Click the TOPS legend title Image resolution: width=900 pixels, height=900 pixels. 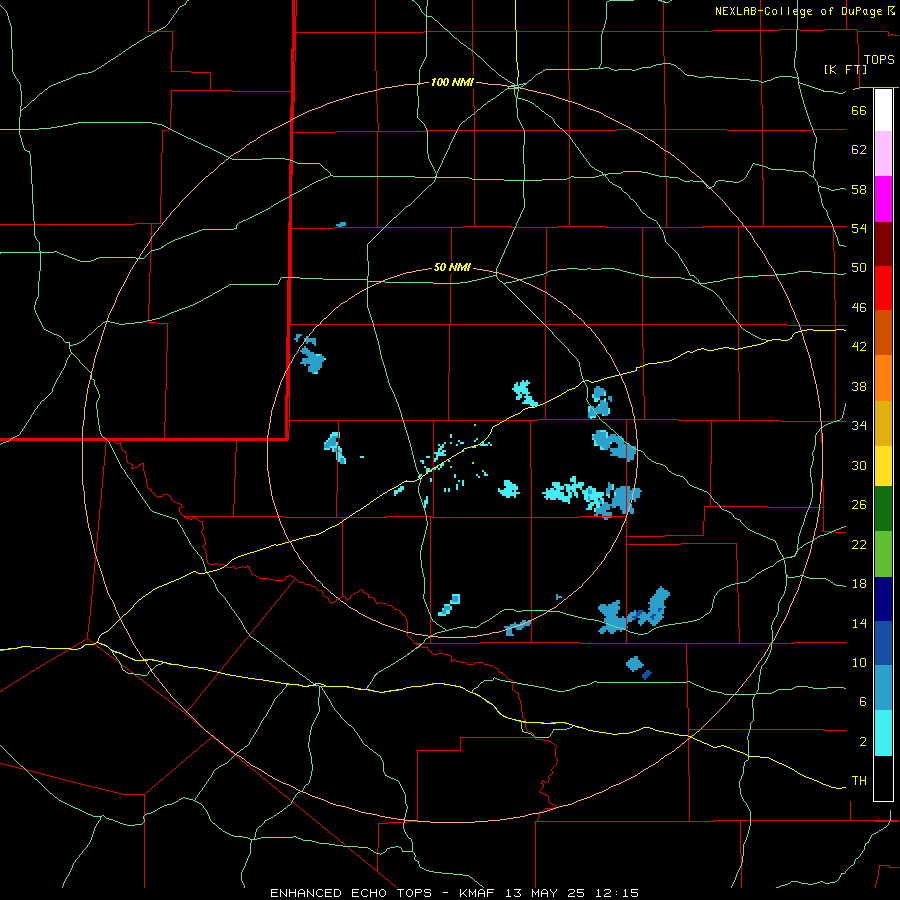879,60
